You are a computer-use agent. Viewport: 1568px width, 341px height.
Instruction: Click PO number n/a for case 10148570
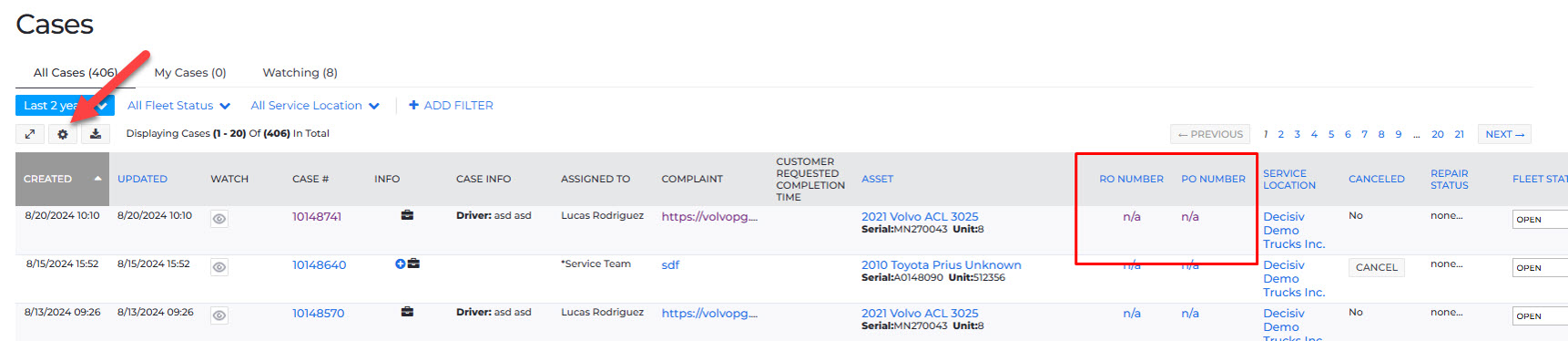coord(1190,314)
